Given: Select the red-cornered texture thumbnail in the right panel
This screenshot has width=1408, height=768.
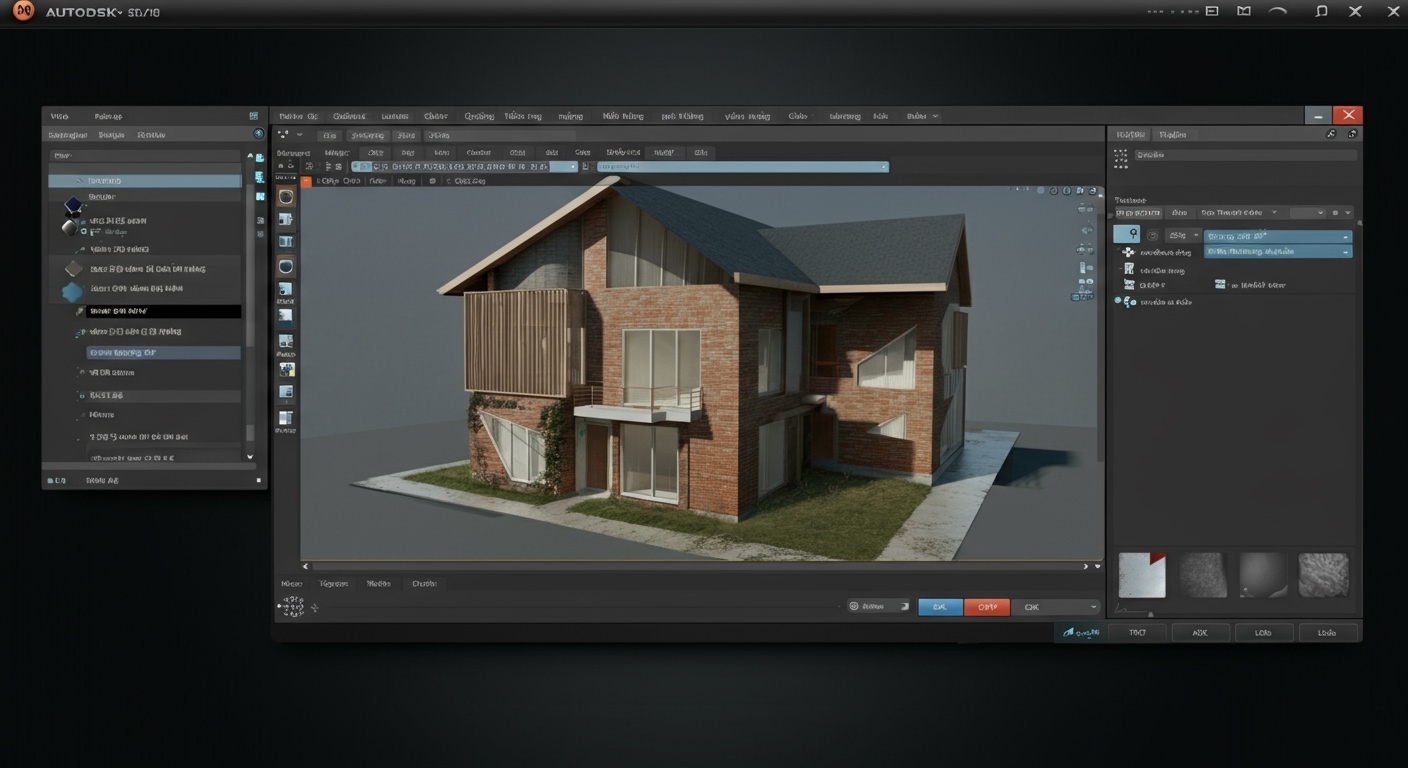Looking at the screenshot, I should click(1141, 575).
